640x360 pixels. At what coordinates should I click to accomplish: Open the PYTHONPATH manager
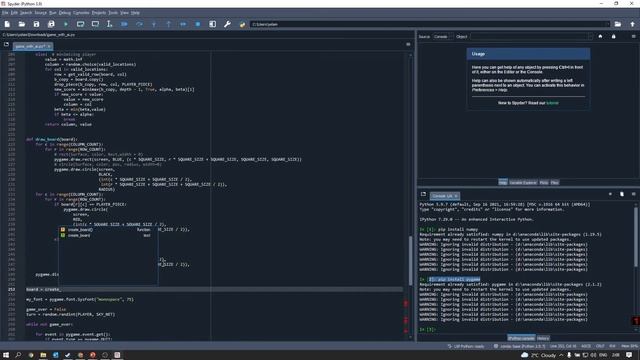tap(242, 24)
